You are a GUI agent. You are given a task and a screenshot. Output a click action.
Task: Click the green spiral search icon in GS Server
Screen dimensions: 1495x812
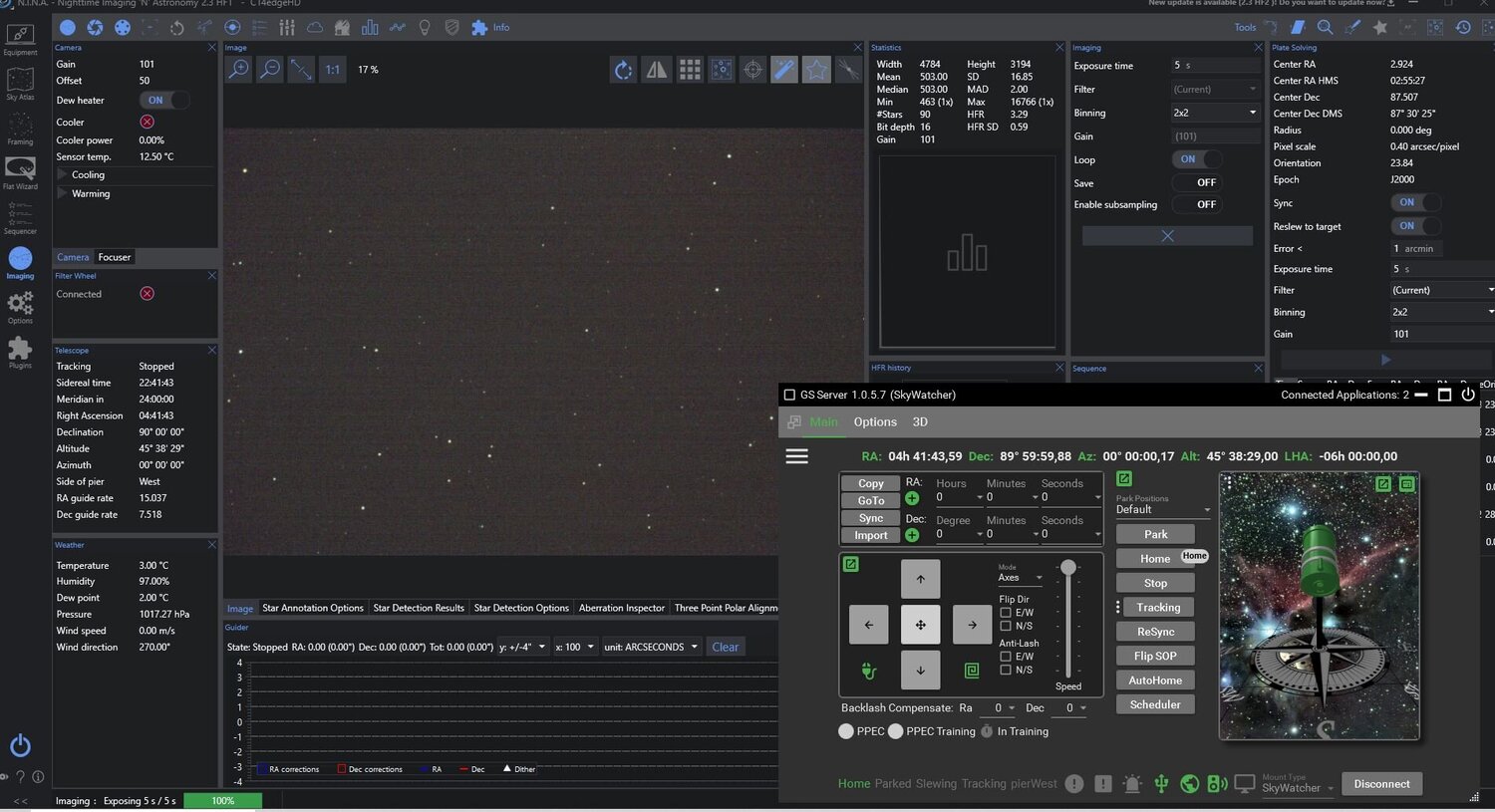(x=972, y=671)
